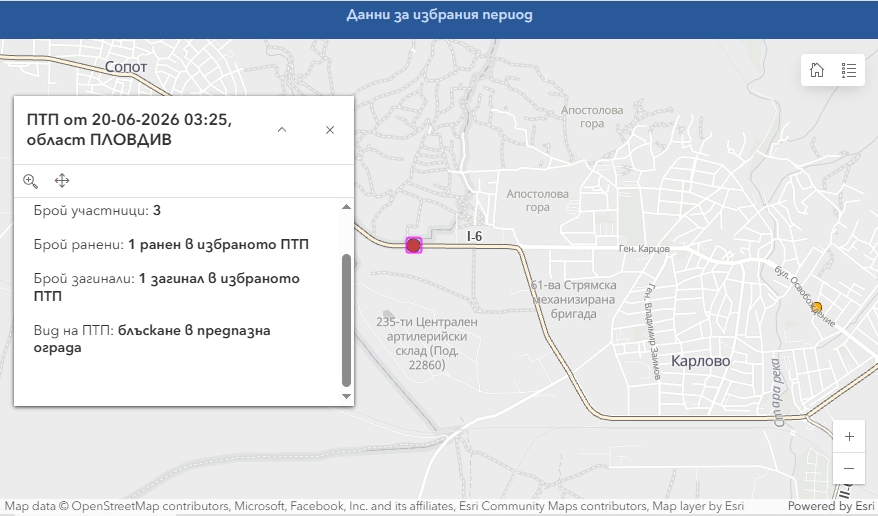Screen dimensions: 878x516
Task: Select the red accident marker on I-6
Action: pyautogui.click(x=413, y=245)
